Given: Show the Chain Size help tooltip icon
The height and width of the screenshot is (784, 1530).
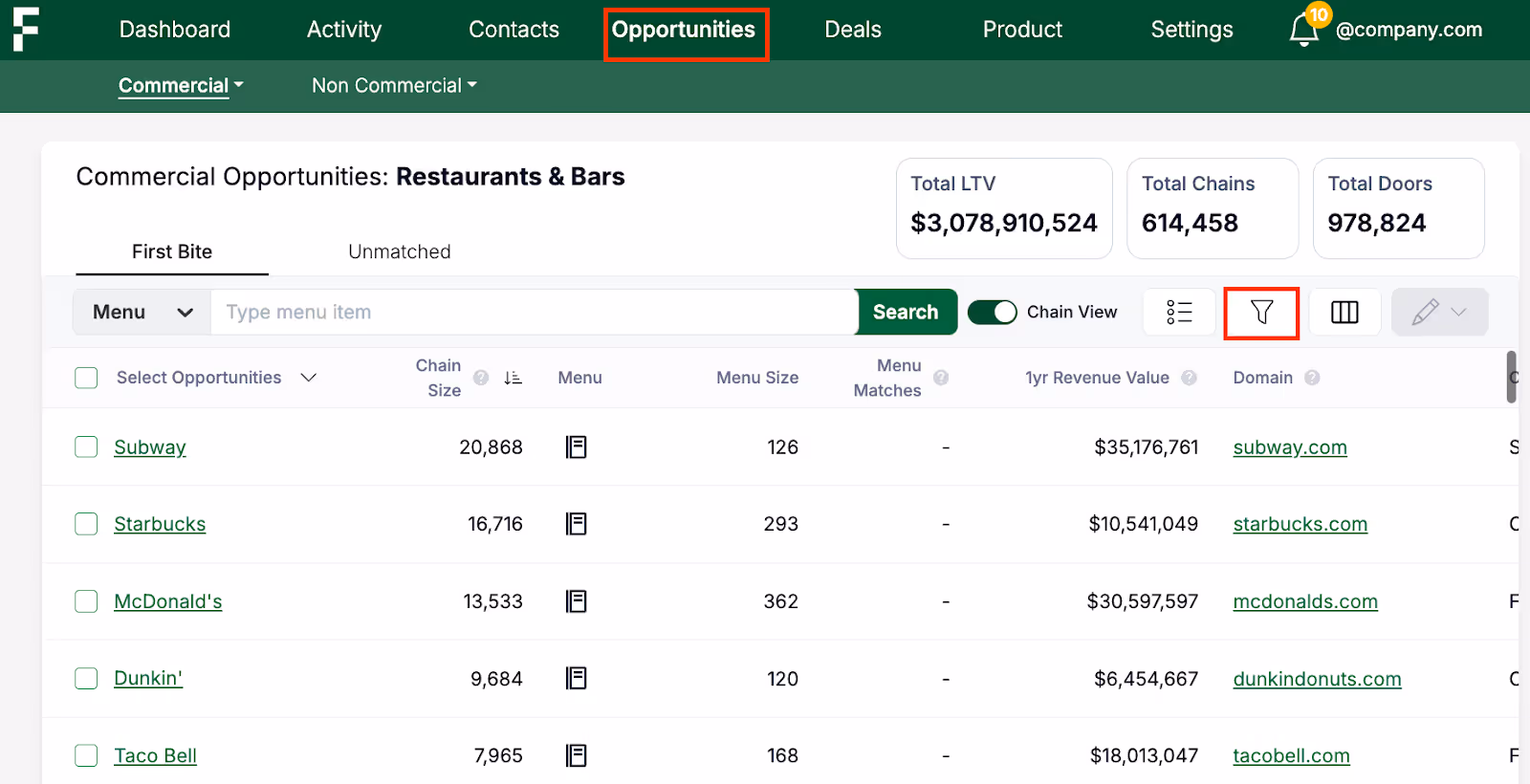Looking at the screenshot, I should point(481,378).
